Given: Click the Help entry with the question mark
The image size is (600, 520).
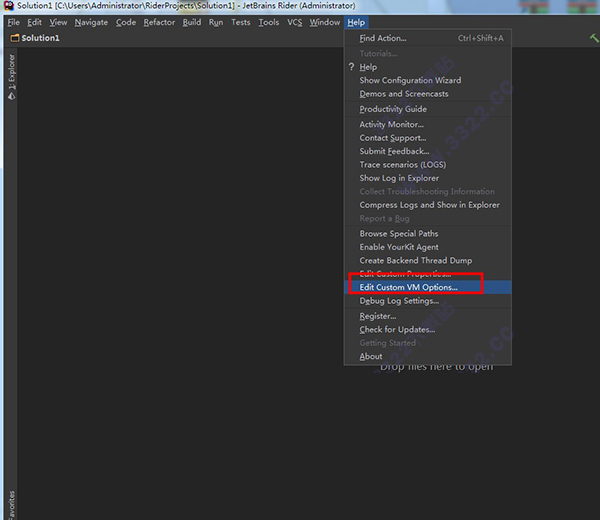Looking at the screenshot, I should pos(428,67).
